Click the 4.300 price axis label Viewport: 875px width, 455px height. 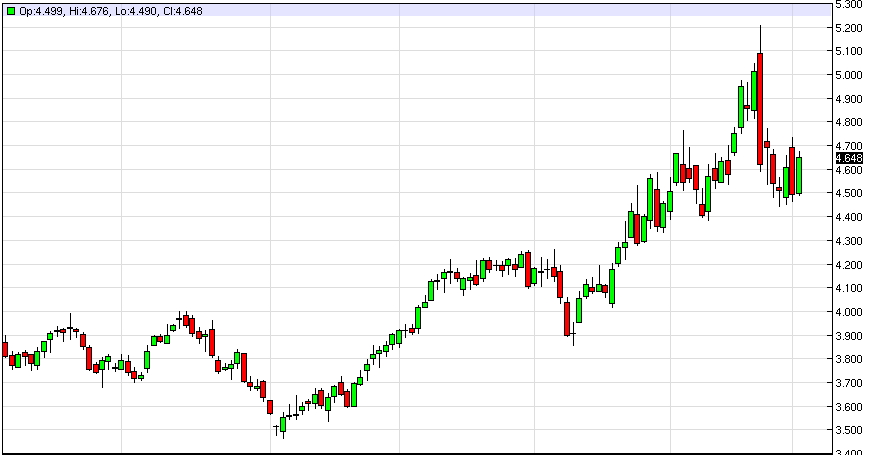click(x=849, y=241)
